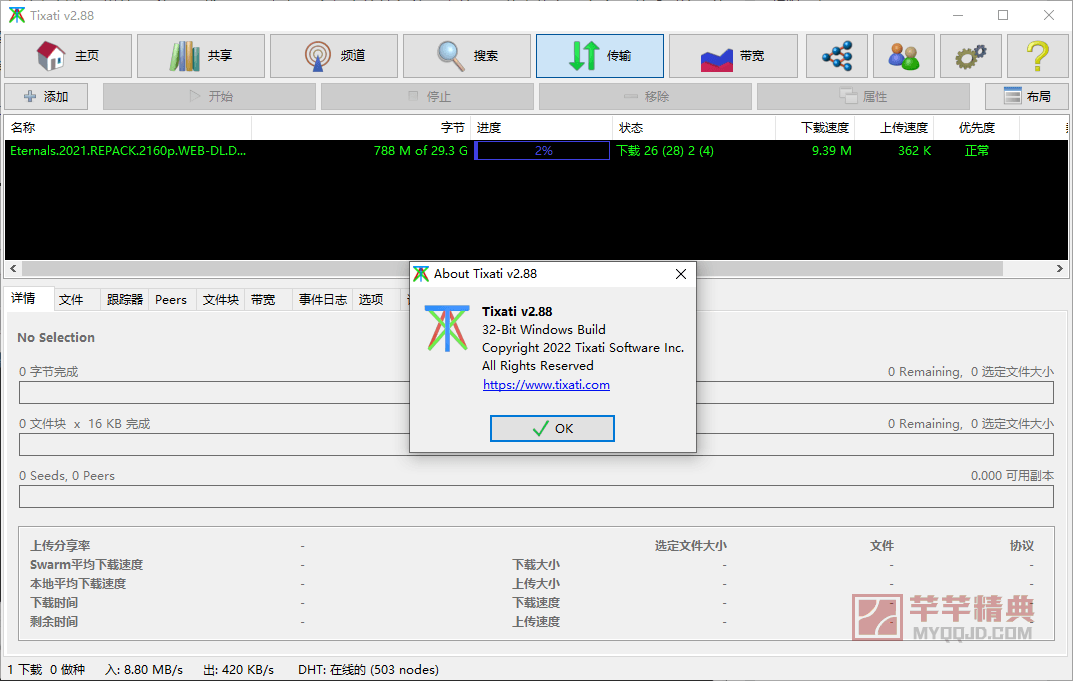This screenshot has height=681, width=1073.
Task: Sort by the 上传速度 column header
Action: pos(894,128)
